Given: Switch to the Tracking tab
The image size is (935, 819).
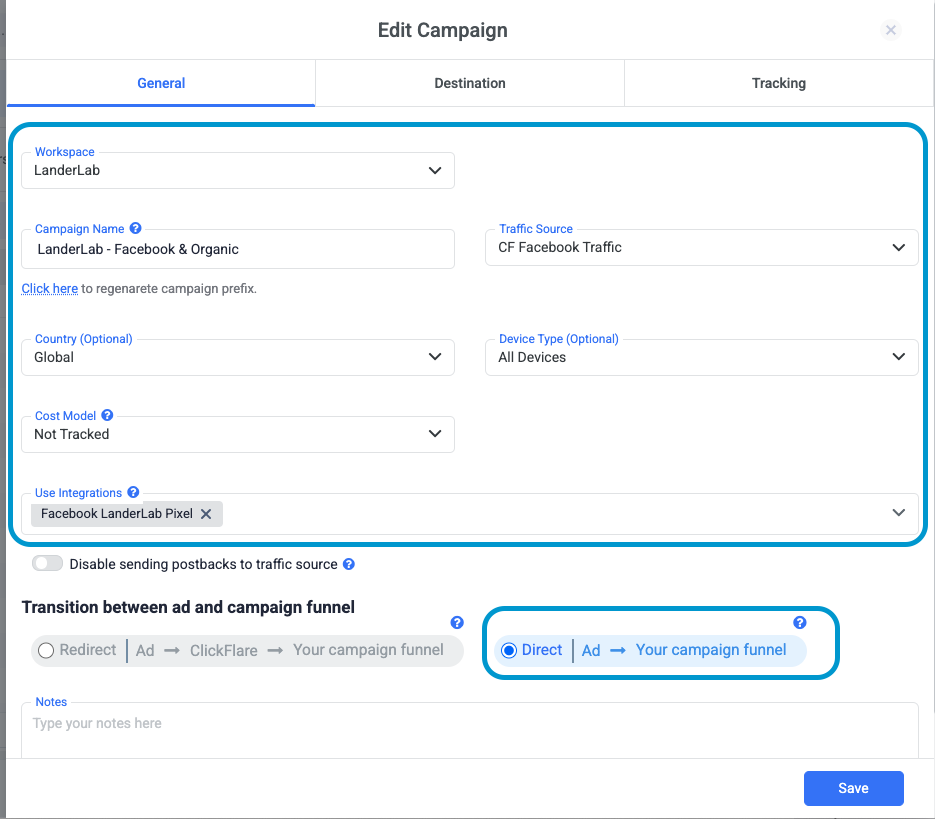Looking at the screenshot, I should pyautogui.click(x=779, y=83).
